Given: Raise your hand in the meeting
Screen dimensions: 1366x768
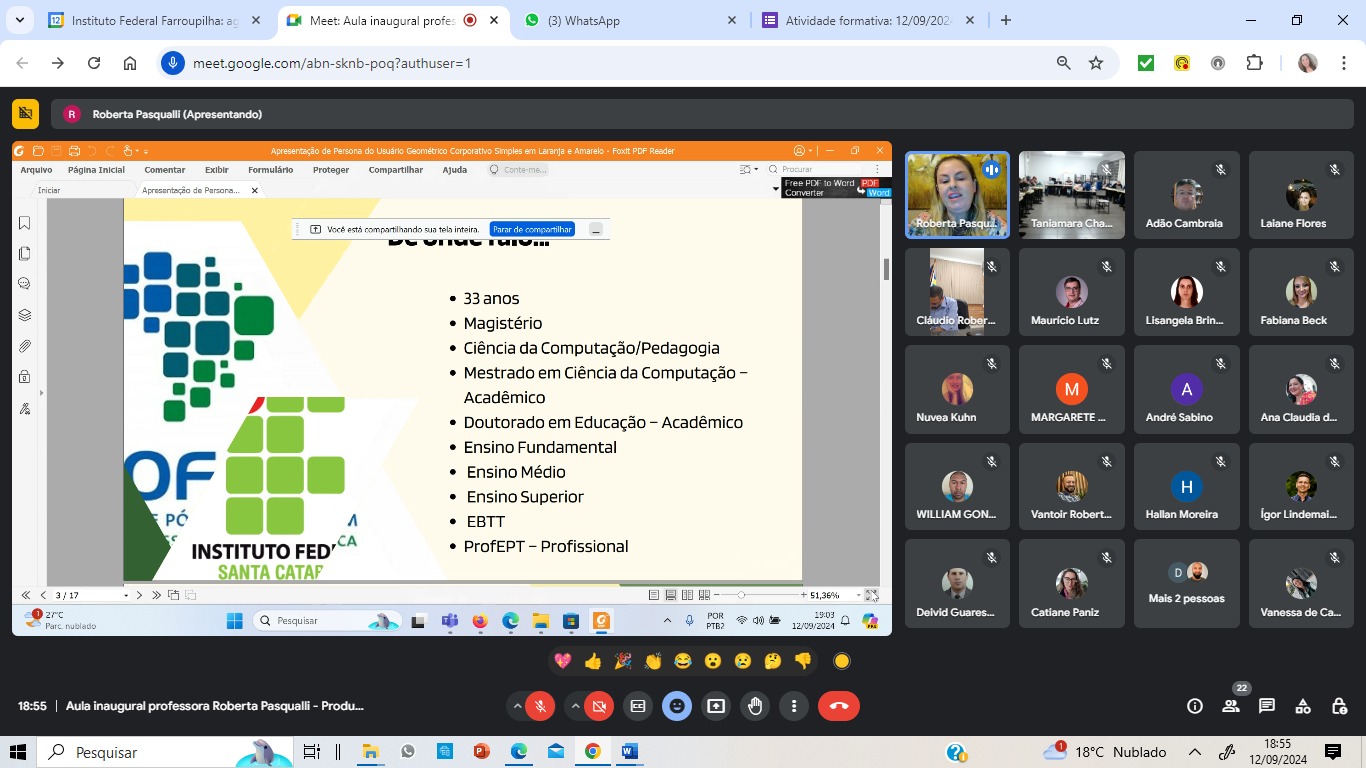Looking at the screenshot, I should [755, 706].
